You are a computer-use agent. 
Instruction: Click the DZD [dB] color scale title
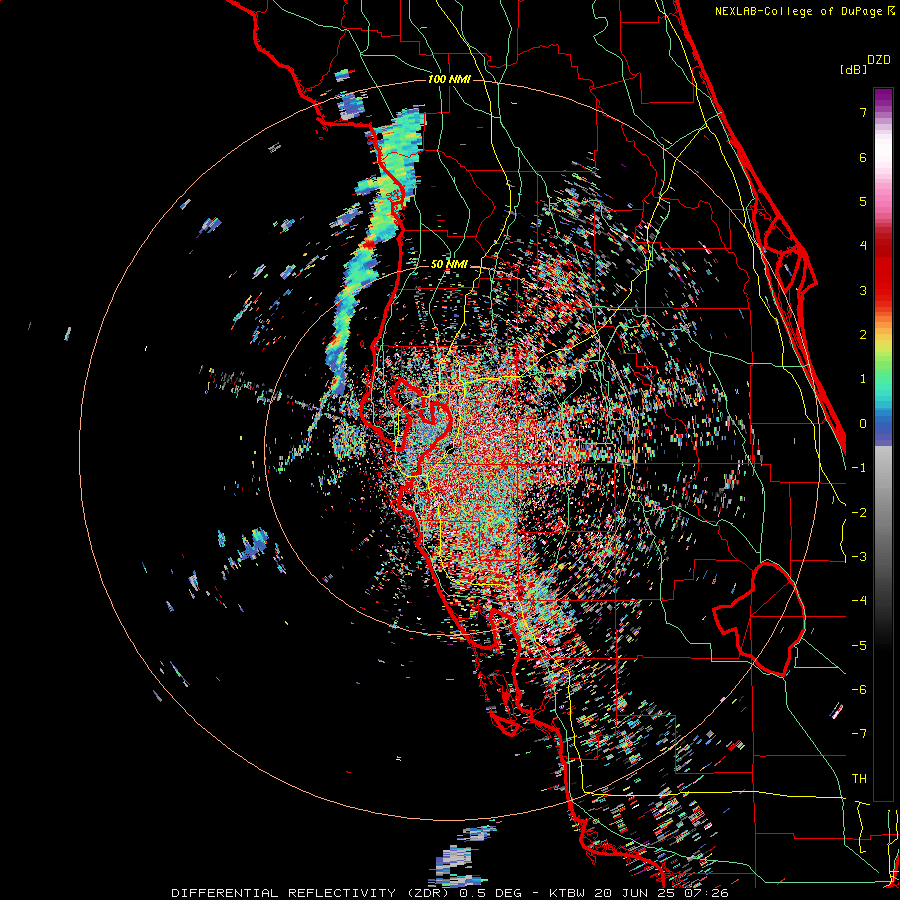tap(865, 64)
